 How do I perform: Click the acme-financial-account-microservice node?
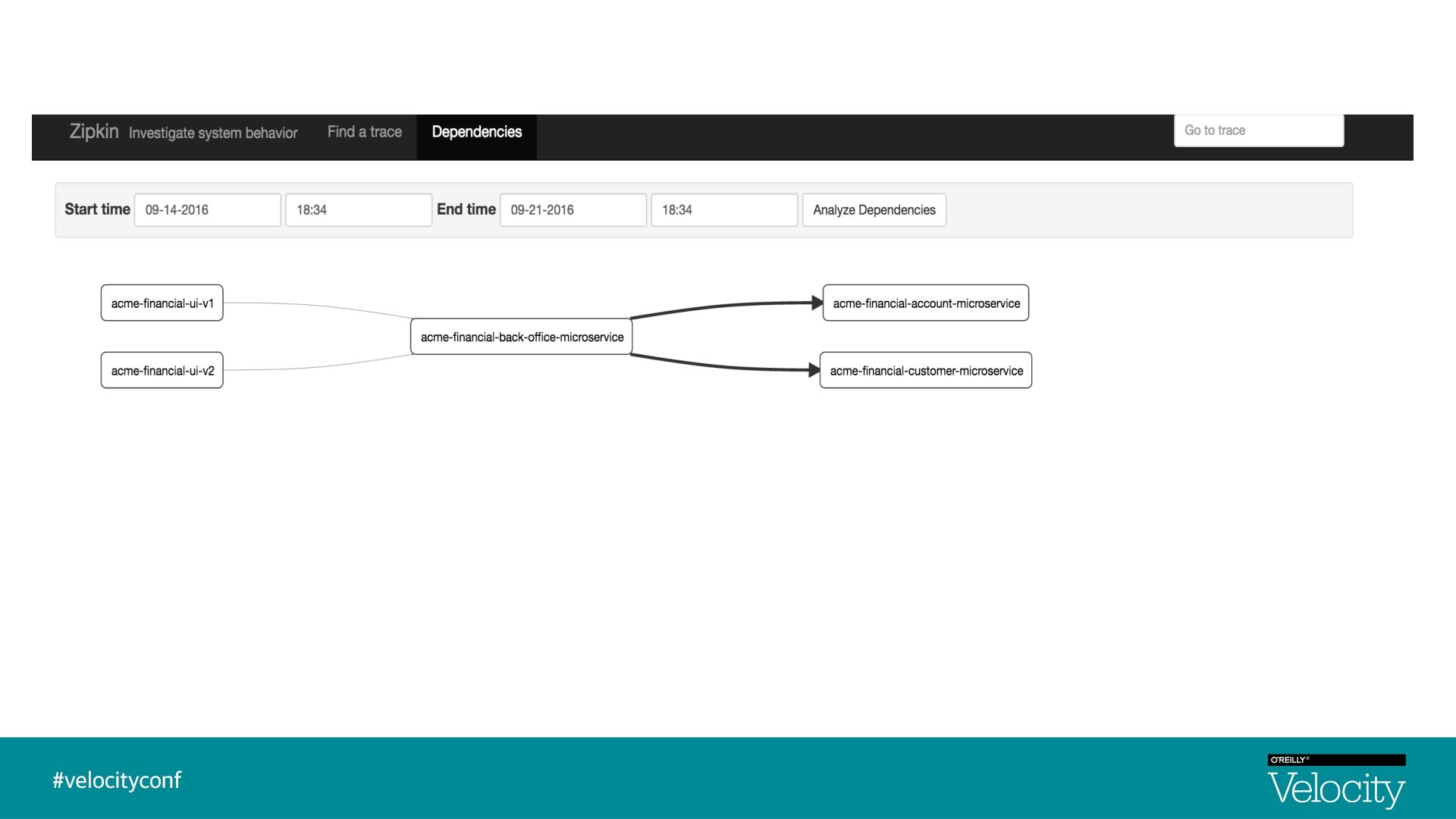tap(926, 303)
